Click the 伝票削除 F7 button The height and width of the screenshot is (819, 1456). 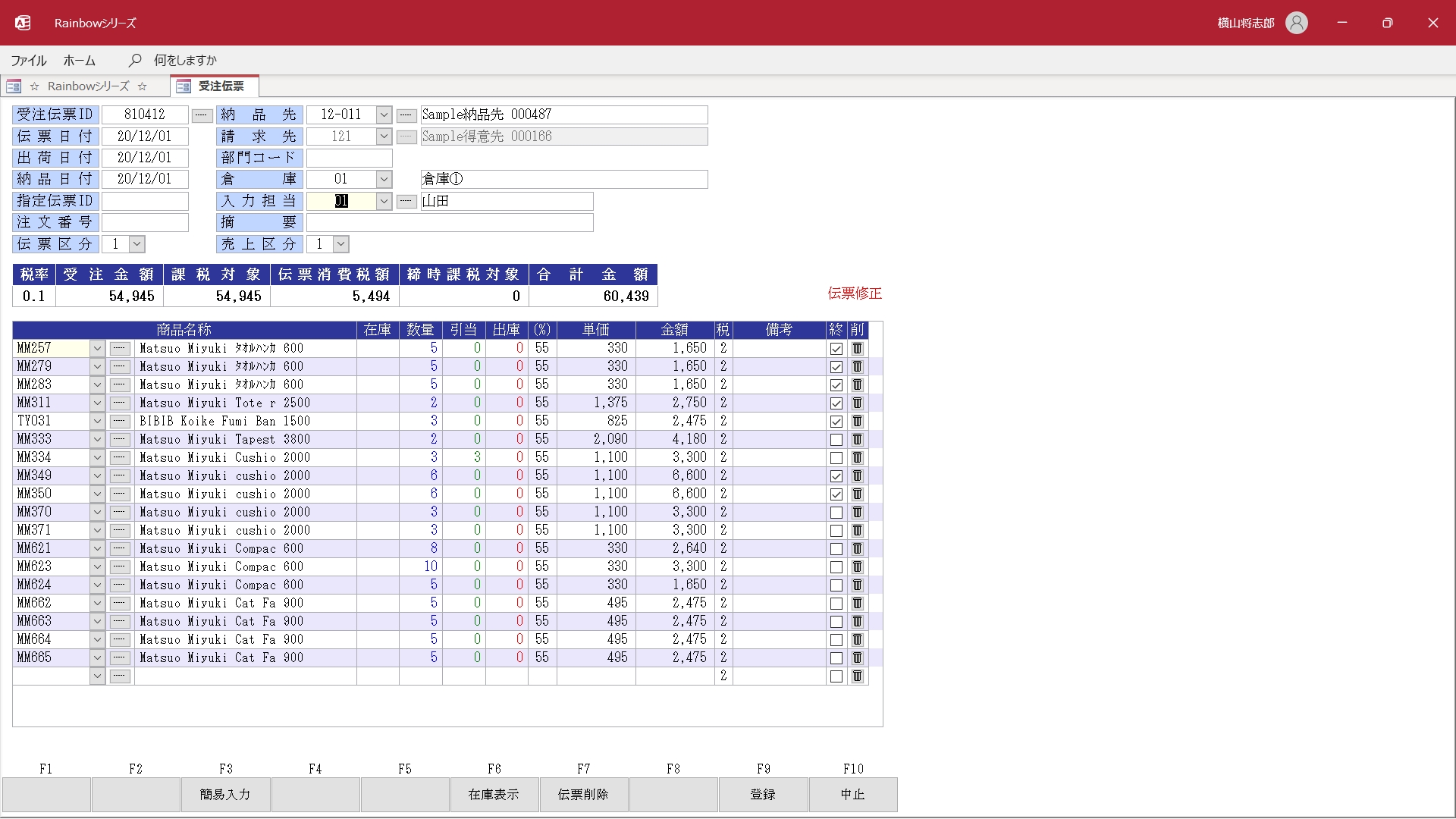click(583, 794)
